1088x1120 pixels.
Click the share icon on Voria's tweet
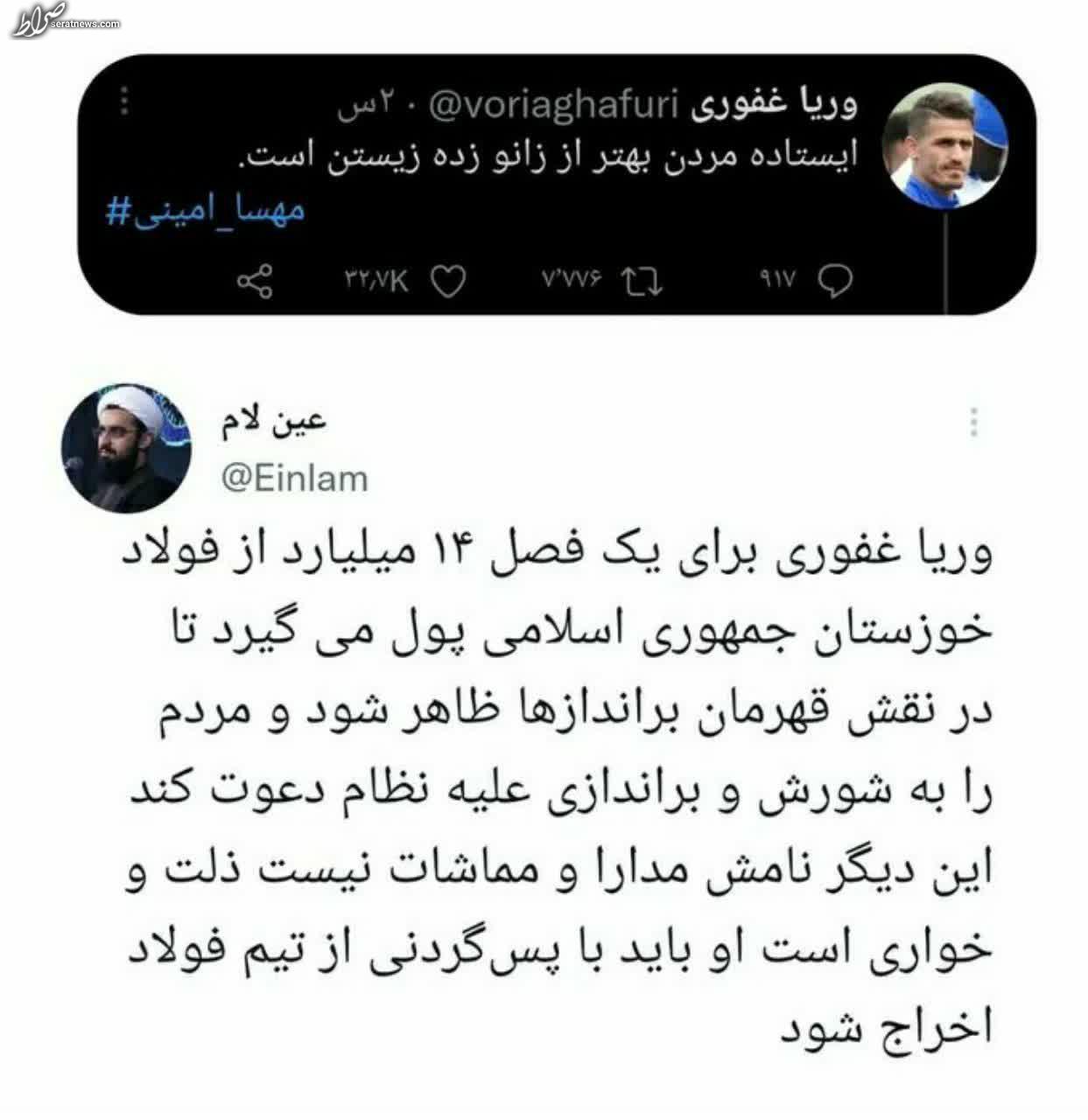click(255, 281)
